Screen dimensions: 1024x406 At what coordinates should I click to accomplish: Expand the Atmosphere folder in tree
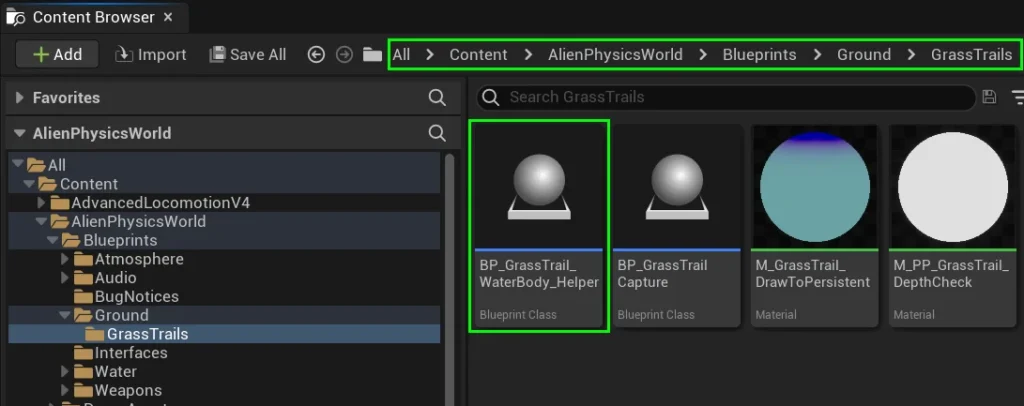coord(67,259)
